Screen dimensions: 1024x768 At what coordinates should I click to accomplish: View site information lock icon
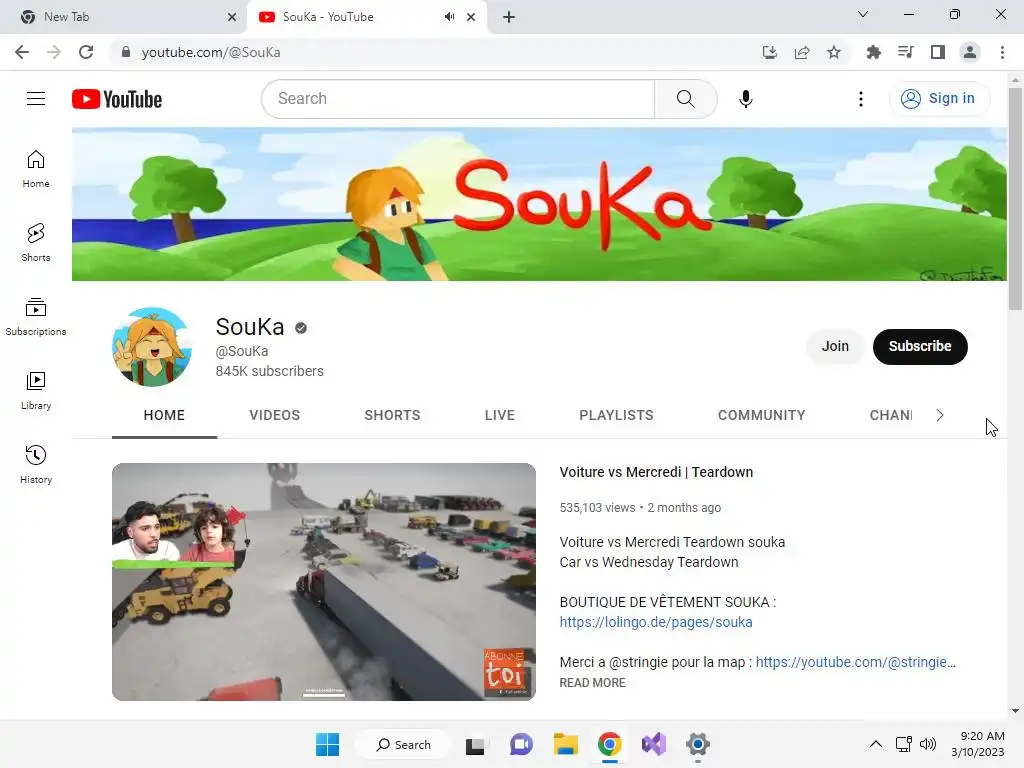(x=126, y=52)
